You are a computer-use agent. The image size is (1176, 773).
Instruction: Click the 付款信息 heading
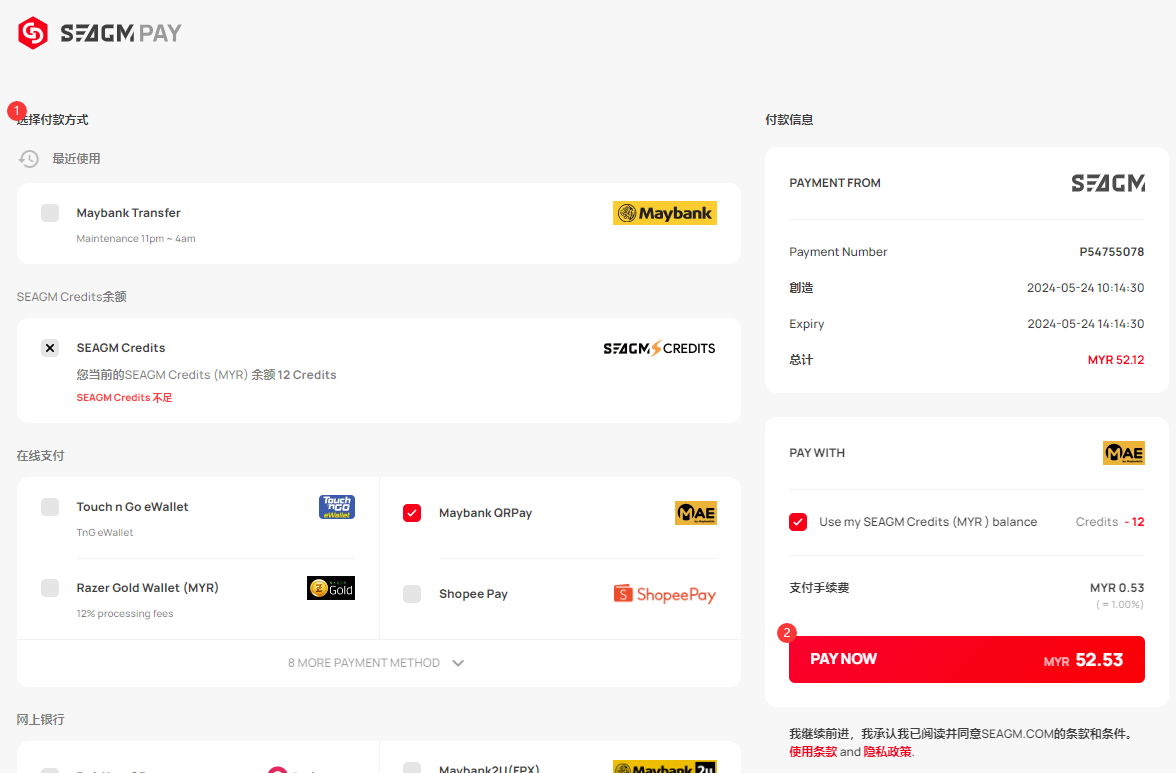[789, 120]
